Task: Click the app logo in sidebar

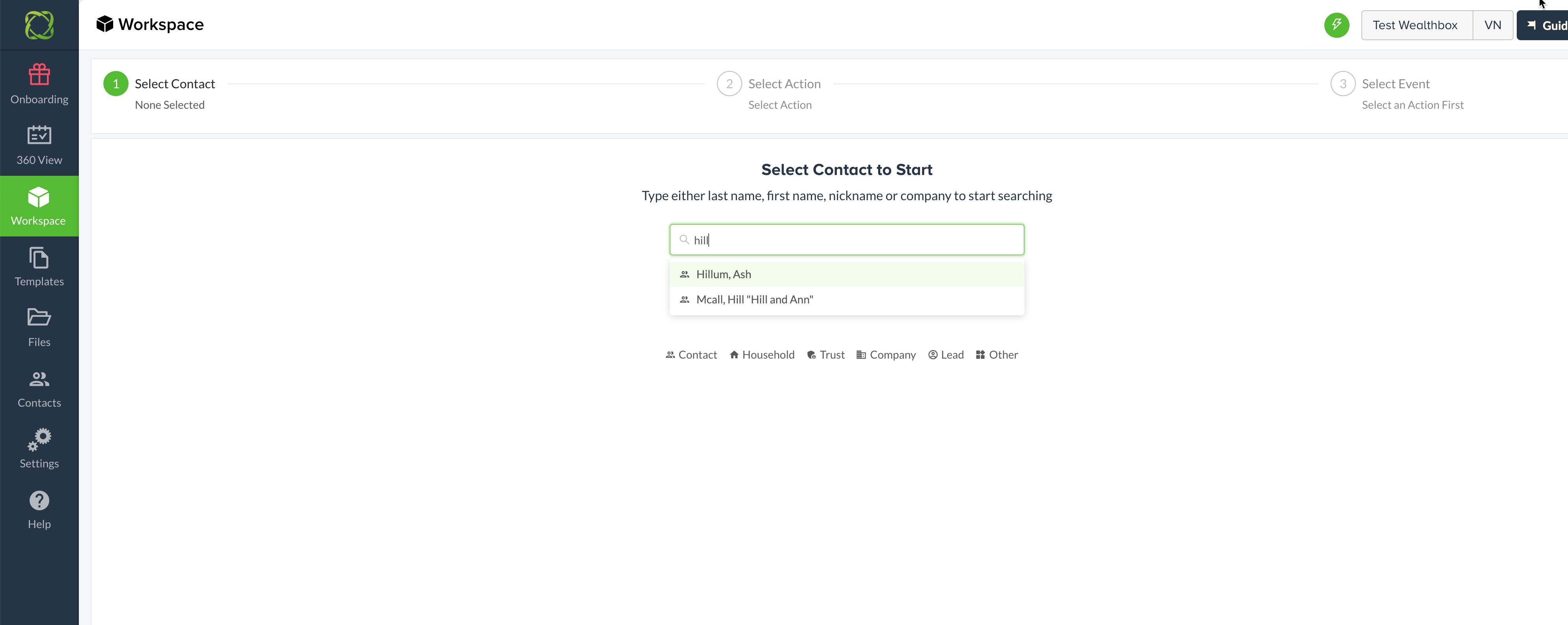Action: pos(39,25)
